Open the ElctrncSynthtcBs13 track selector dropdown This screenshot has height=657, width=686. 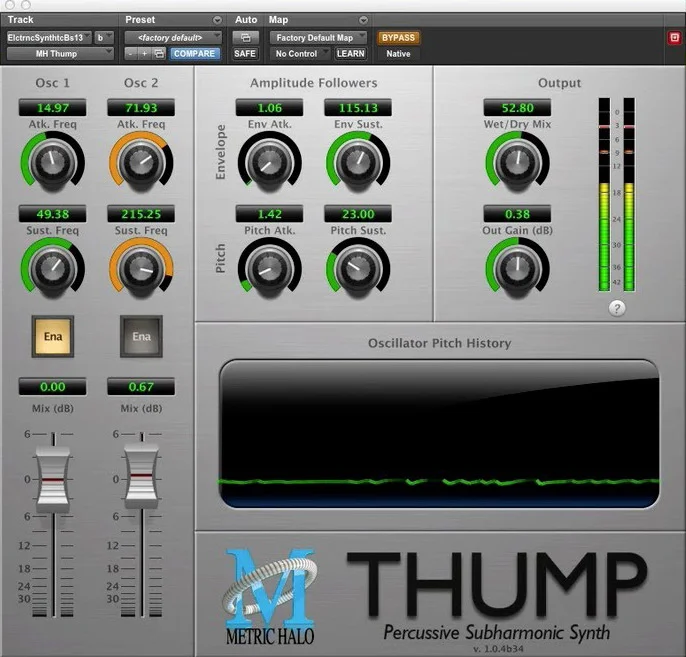coord(49,38)
